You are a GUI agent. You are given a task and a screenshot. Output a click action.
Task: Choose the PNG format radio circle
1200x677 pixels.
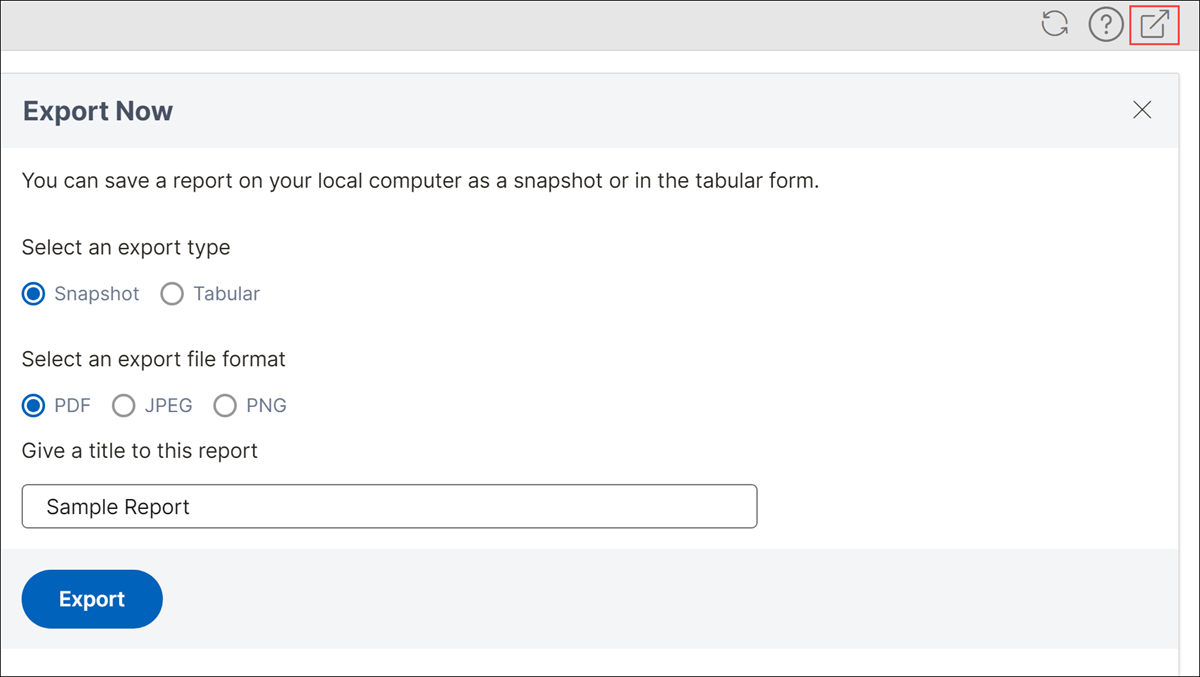225,405
